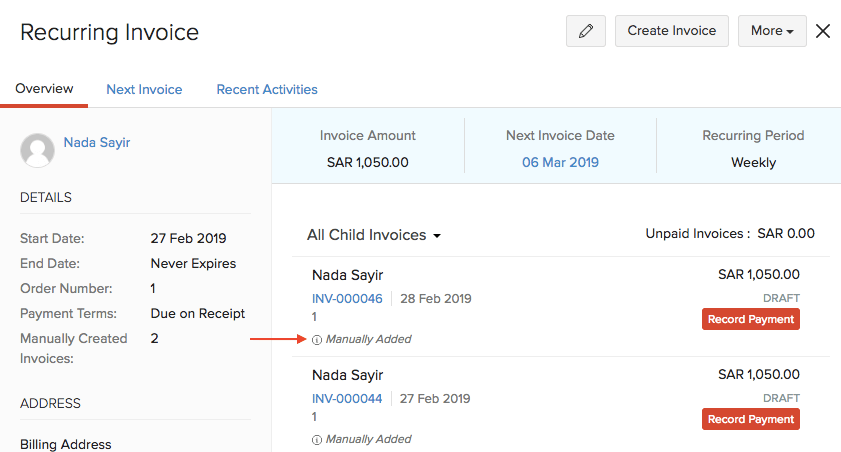Click the 06 Mar 2019 next invoice date
Screen dimensions: 841x452
pyautogui.click(x=560, y=162)
